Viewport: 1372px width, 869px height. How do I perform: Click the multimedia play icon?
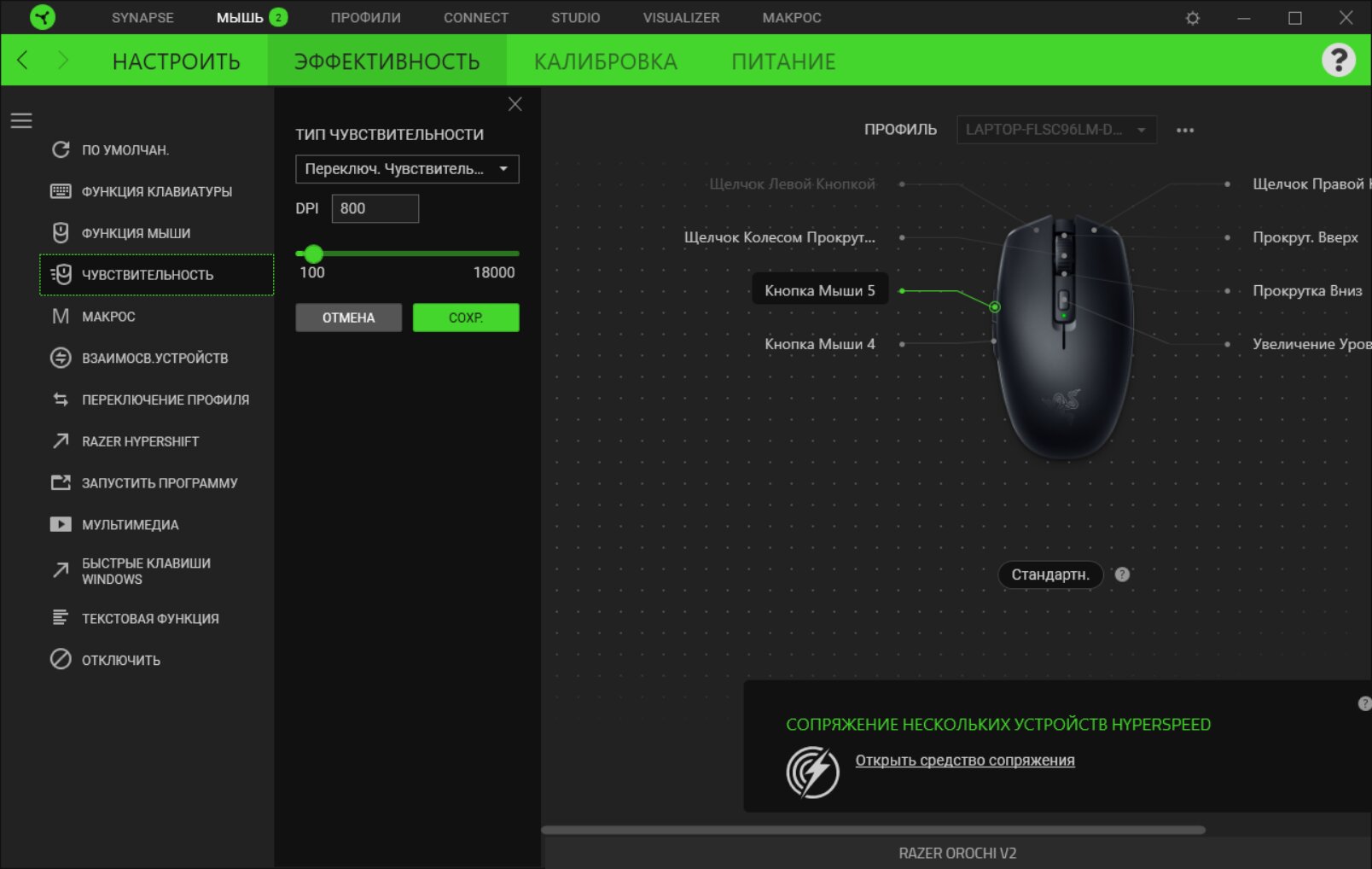tap(61, 524)
